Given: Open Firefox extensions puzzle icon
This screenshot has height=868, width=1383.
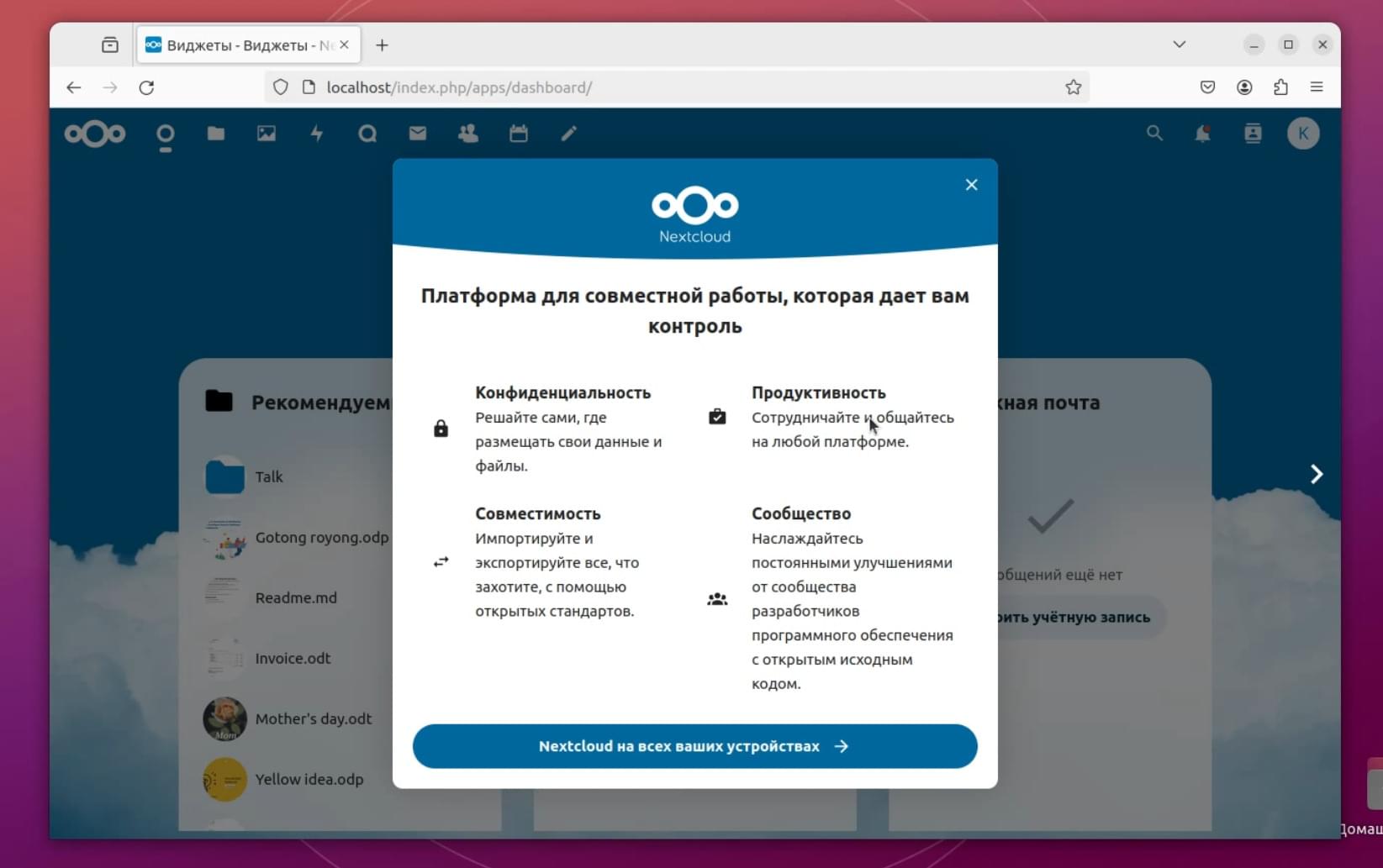Looking at the screenshot, I should [1280, 87].
